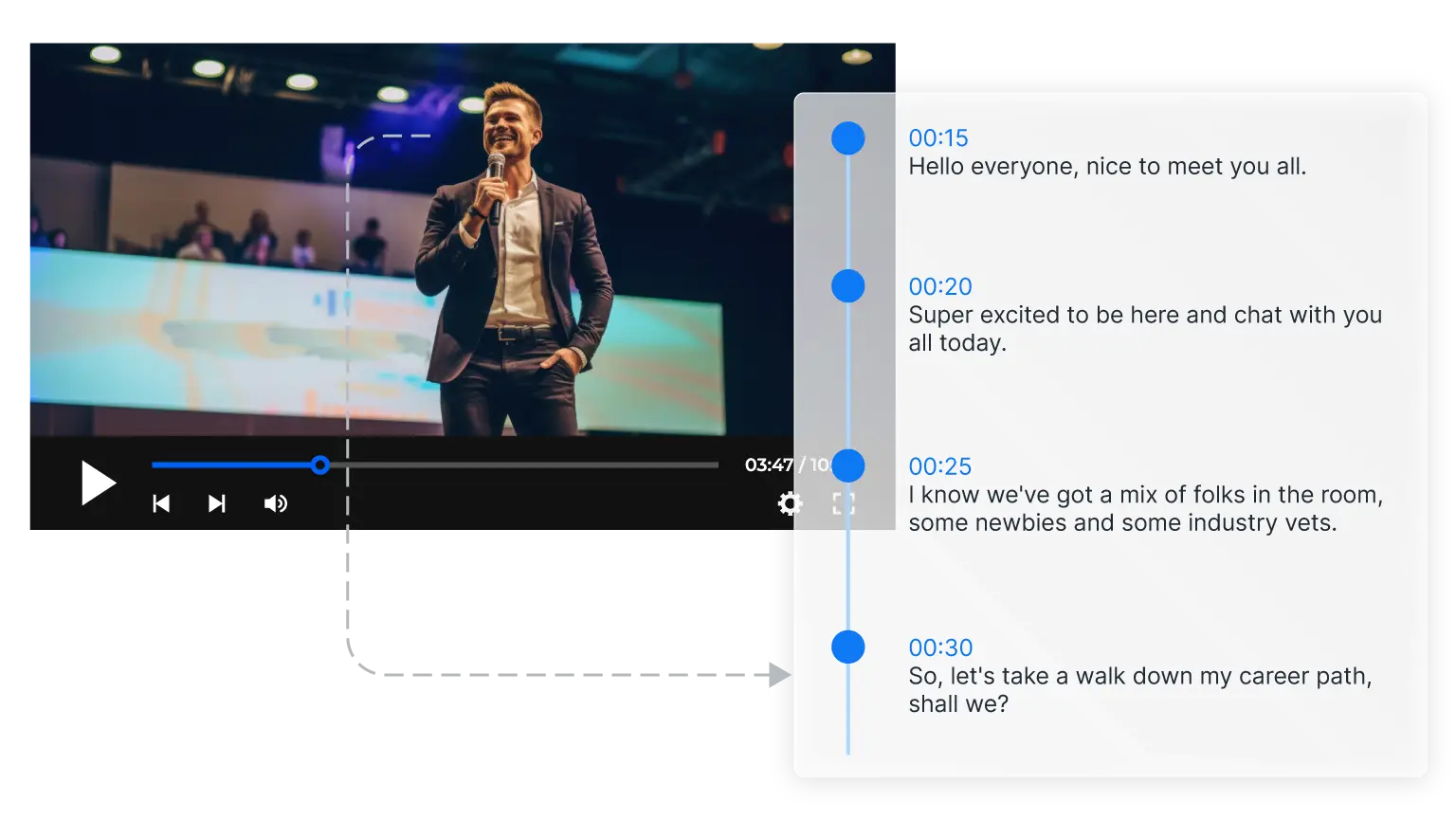
Task: Select transcript line 'Hello everyone, nice to meet you all.'
Action: pyautogui.click(x=1107, y=167)
